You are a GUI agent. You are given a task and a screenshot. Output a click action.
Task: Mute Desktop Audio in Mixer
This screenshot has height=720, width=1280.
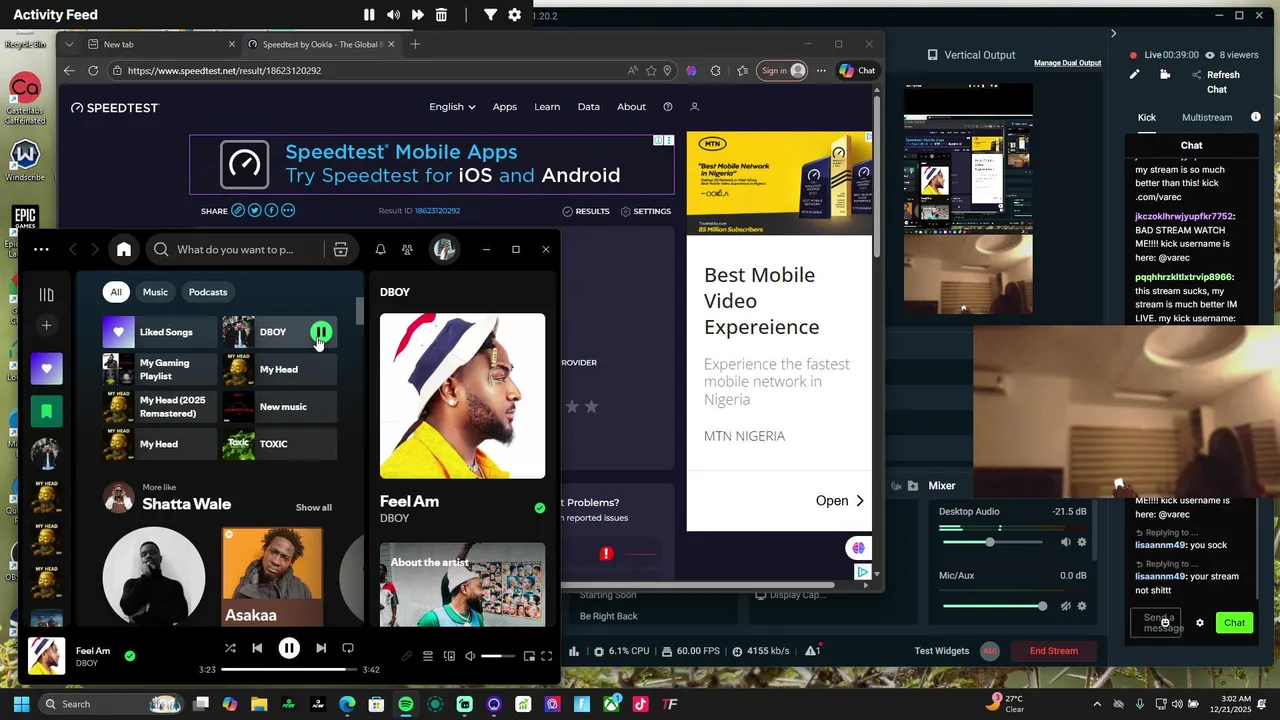click(x=1065, y=542)
